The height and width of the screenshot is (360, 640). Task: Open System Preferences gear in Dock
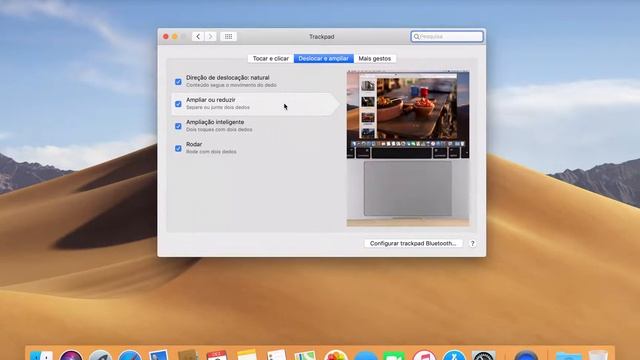(484, 356)
